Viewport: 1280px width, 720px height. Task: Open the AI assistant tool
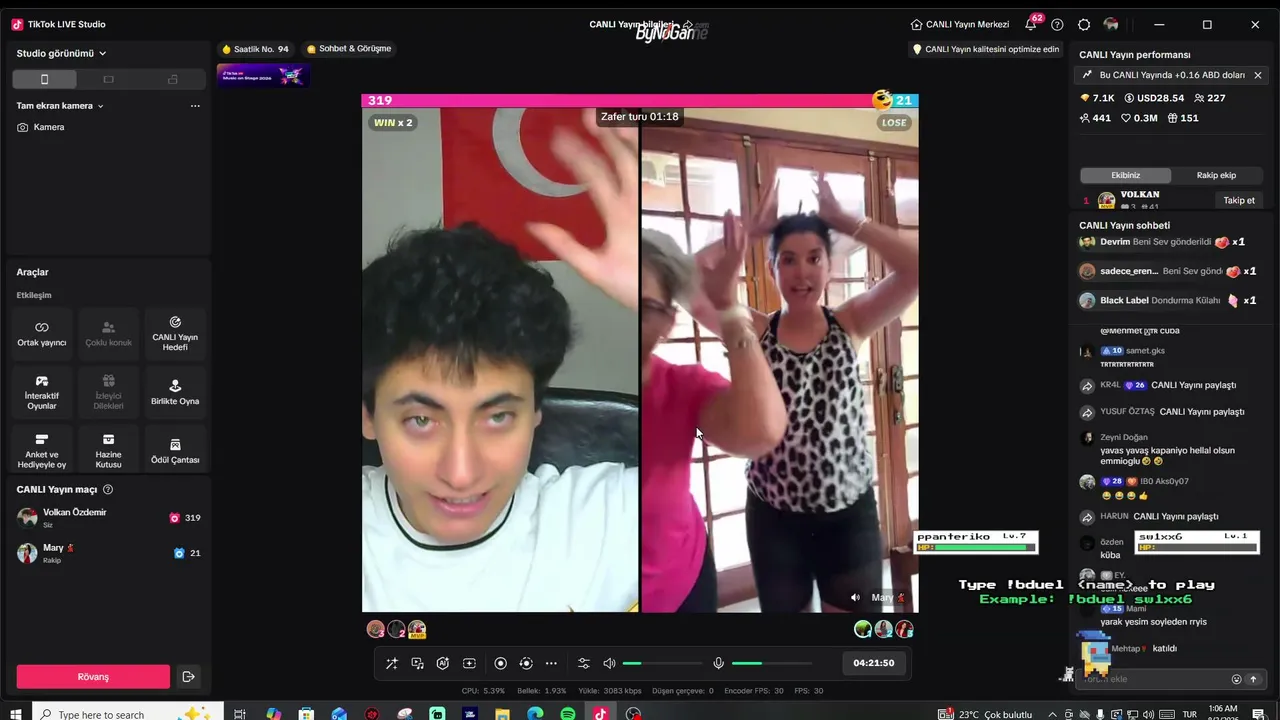[443, 663]
